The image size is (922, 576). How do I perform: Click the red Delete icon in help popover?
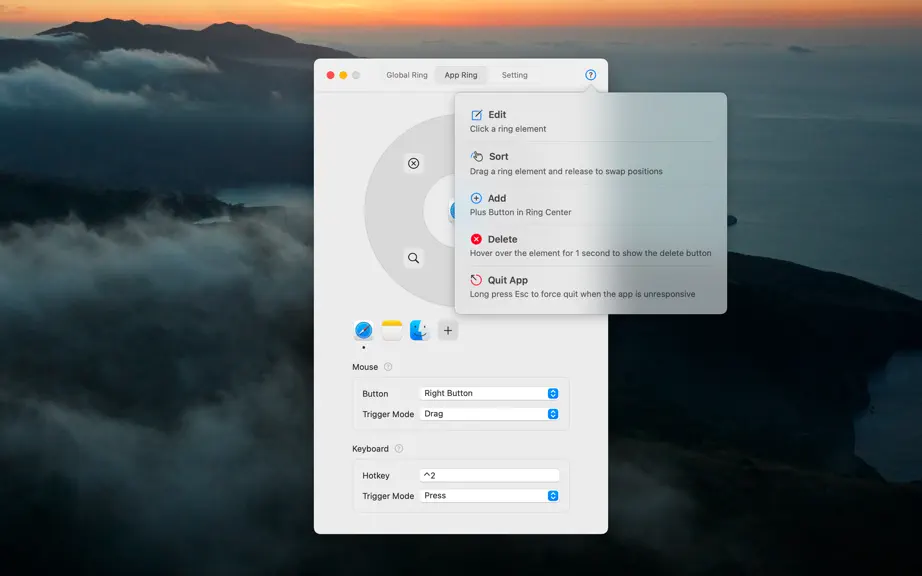click(x=476, y=239)
